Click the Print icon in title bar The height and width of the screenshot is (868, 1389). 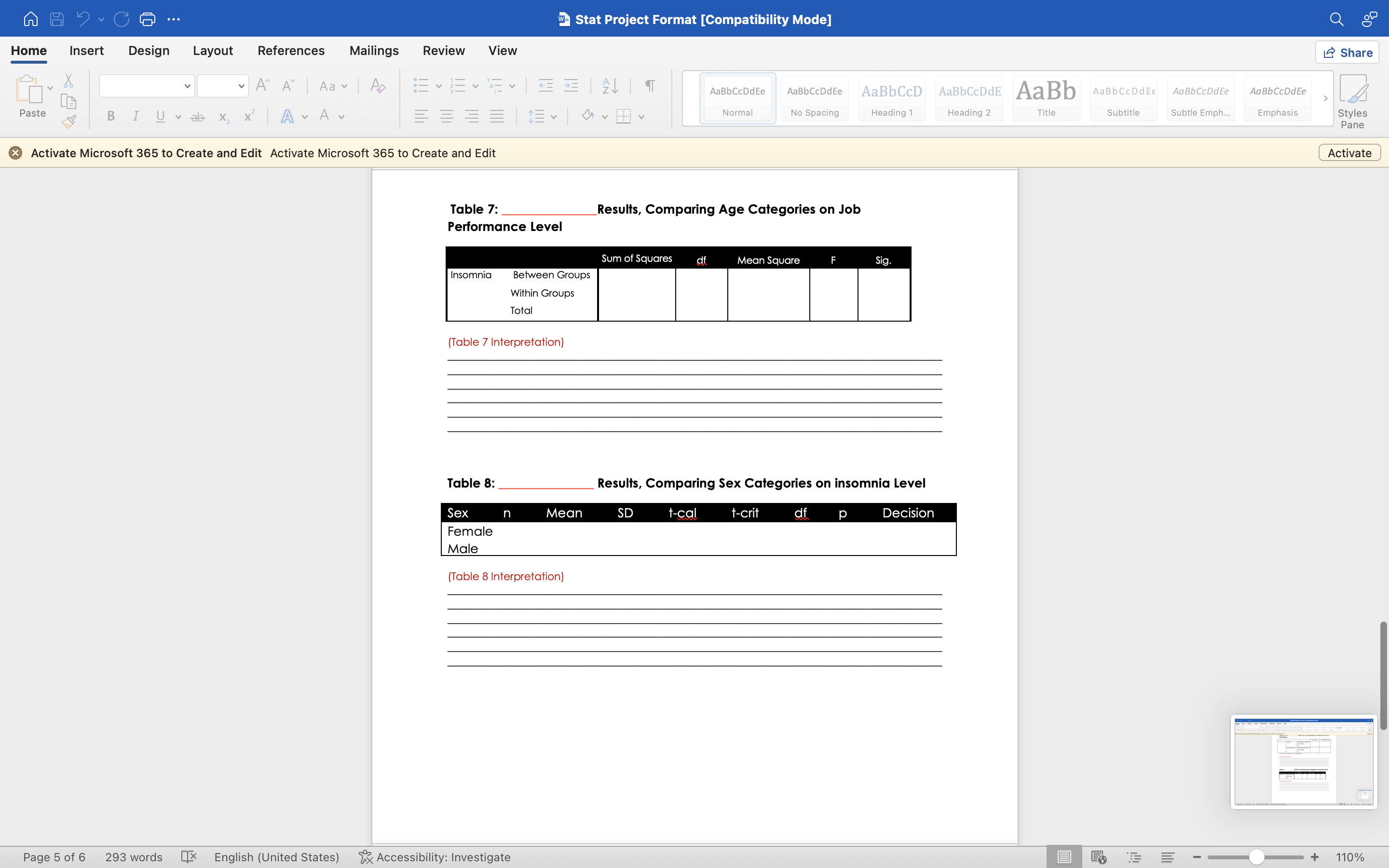pos(148,19)
